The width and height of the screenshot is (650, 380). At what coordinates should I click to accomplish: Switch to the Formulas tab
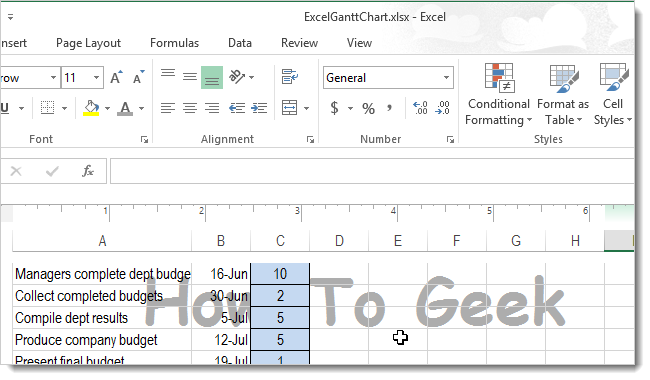pos(175,43)
